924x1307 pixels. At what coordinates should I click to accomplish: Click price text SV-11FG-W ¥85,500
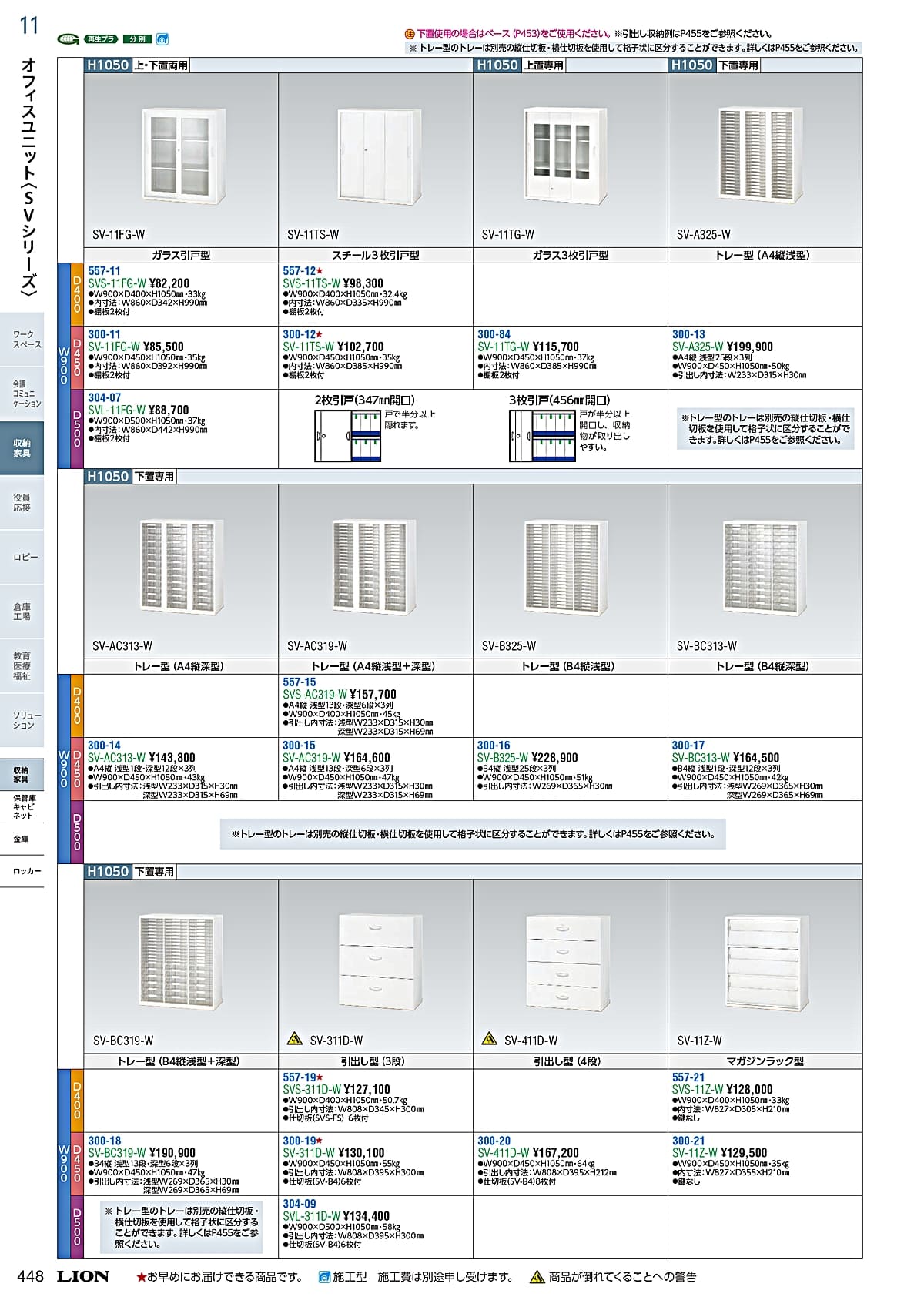click(x=136, y=347)
